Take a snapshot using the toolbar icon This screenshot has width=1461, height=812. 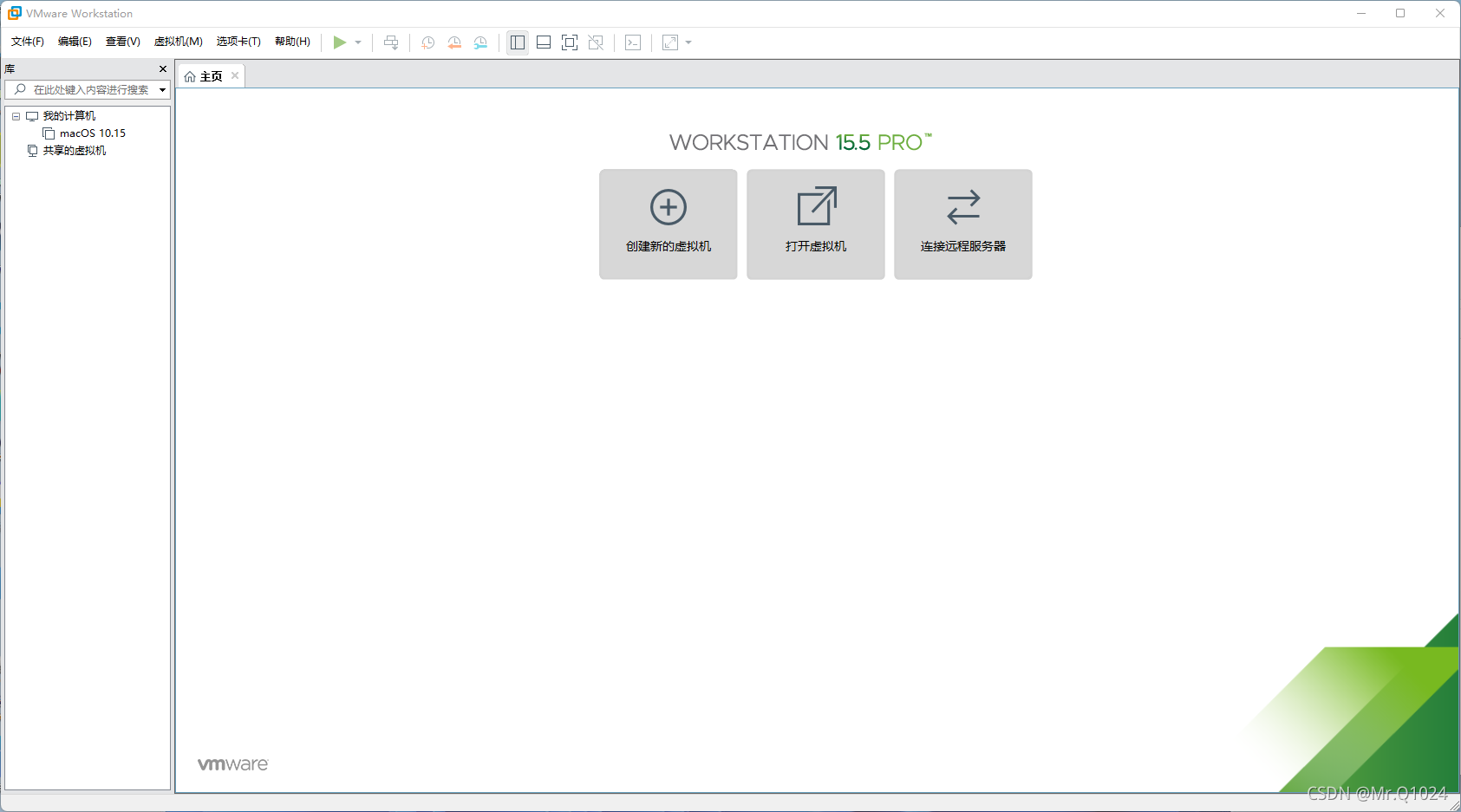click(427, 42)
